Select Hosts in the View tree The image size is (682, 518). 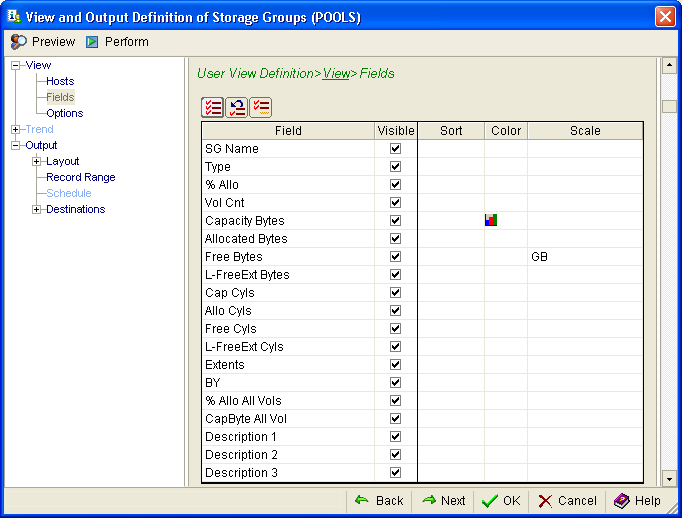pyautogui.click(x=60, y=81)
